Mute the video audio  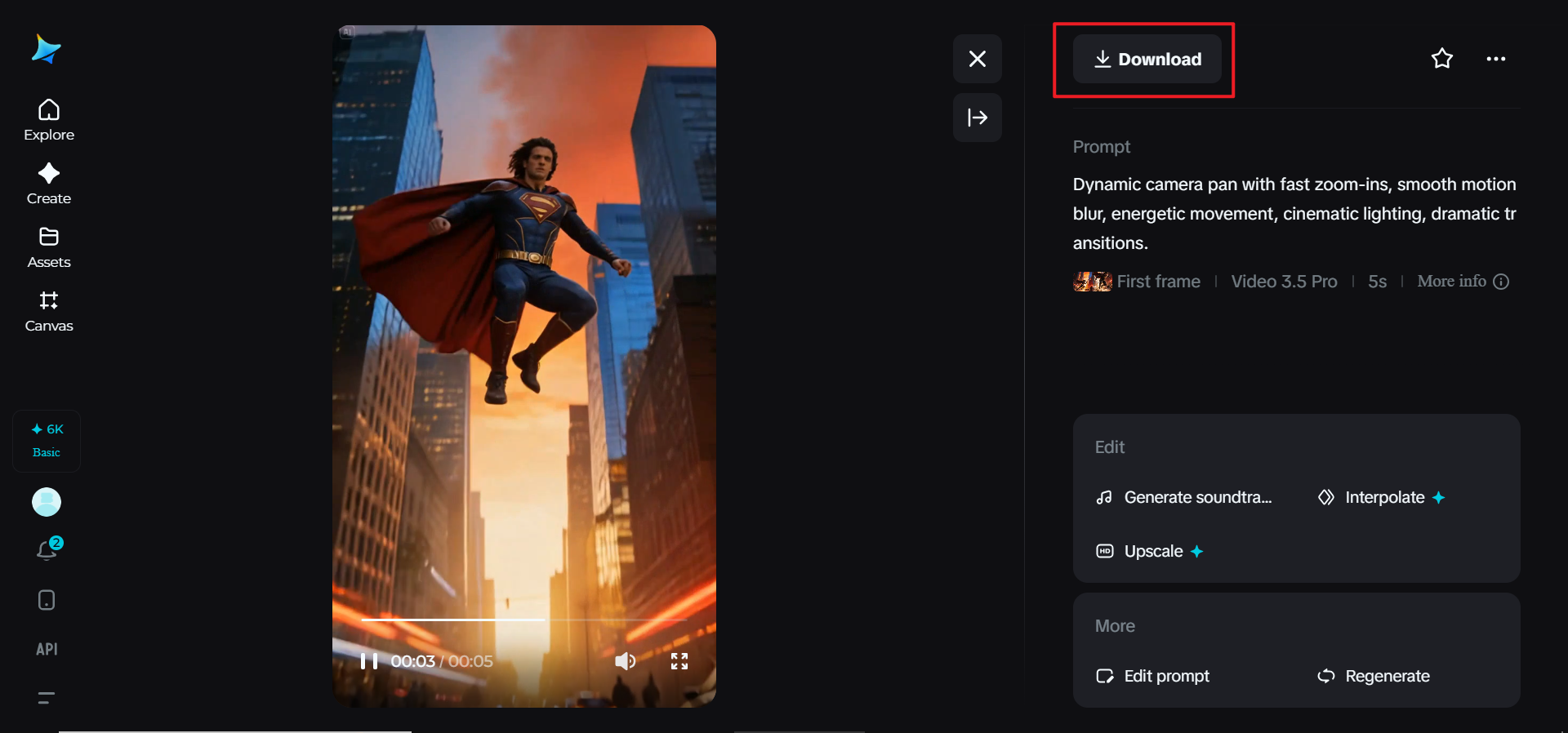click(625, 661)
